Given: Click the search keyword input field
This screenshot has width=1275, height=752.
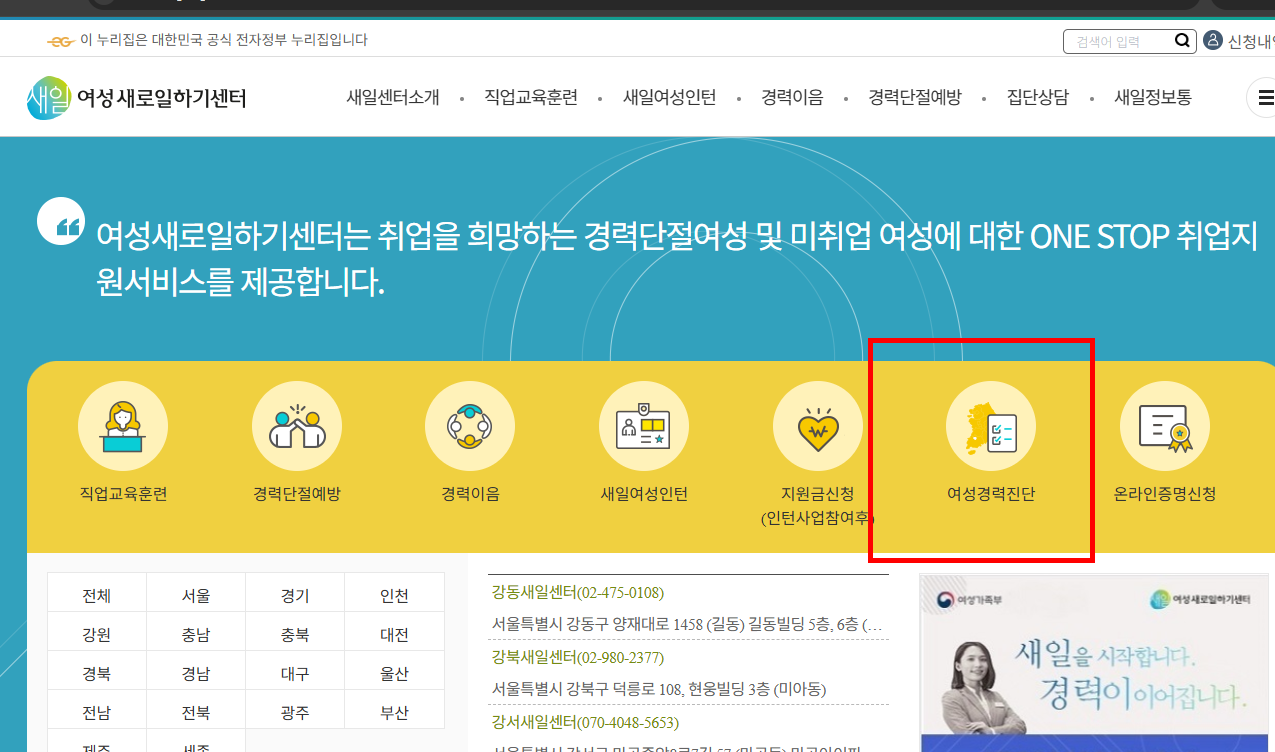Looking at the screenshot, I should pyautogui.click(x=1120, y=40).
